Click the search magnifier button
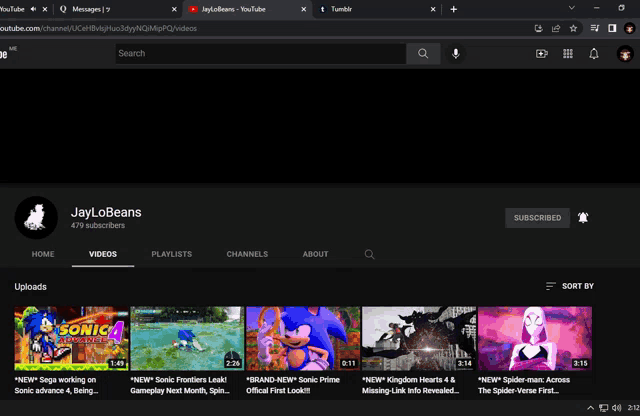 (x=423, y=53)
